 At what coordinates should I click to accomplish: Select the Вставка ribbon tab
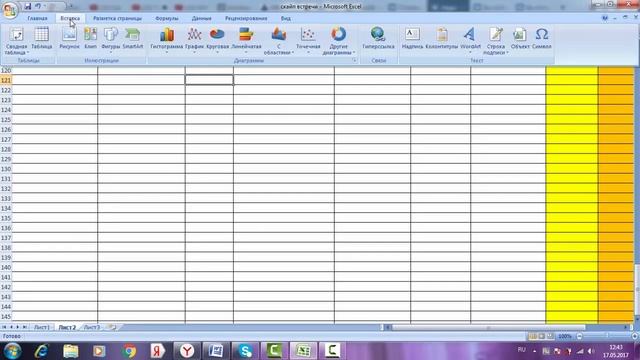point(70,18)
